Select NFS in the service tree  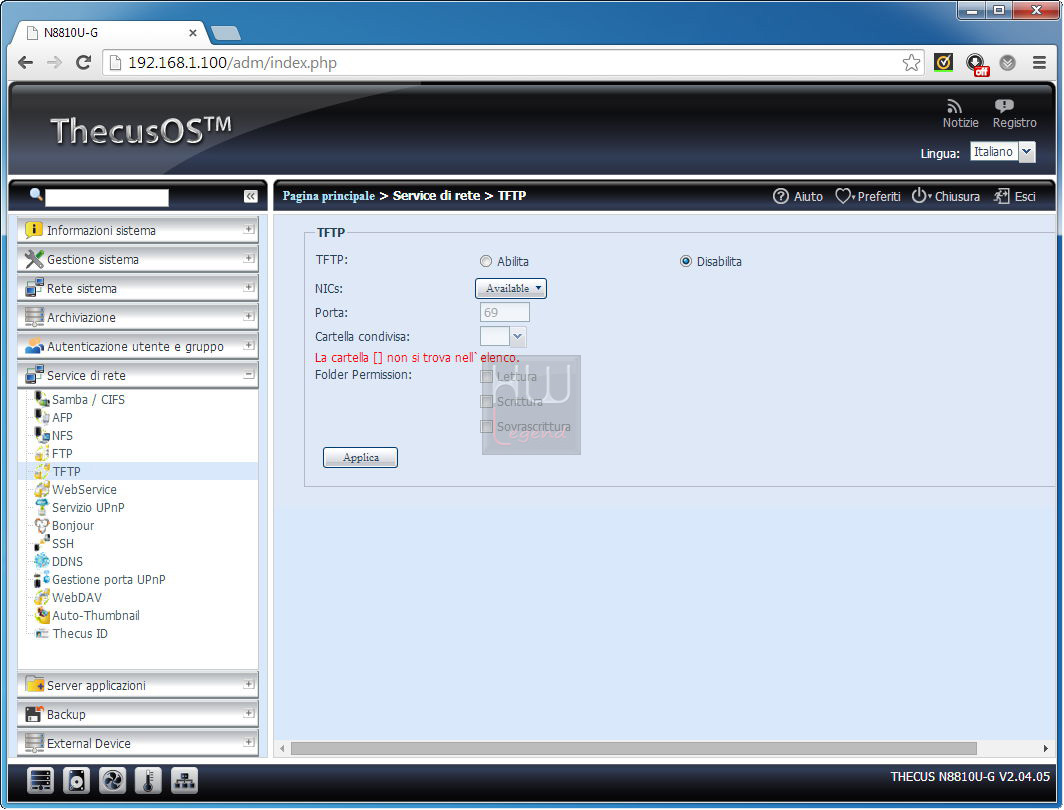click(x=62, y=436)
